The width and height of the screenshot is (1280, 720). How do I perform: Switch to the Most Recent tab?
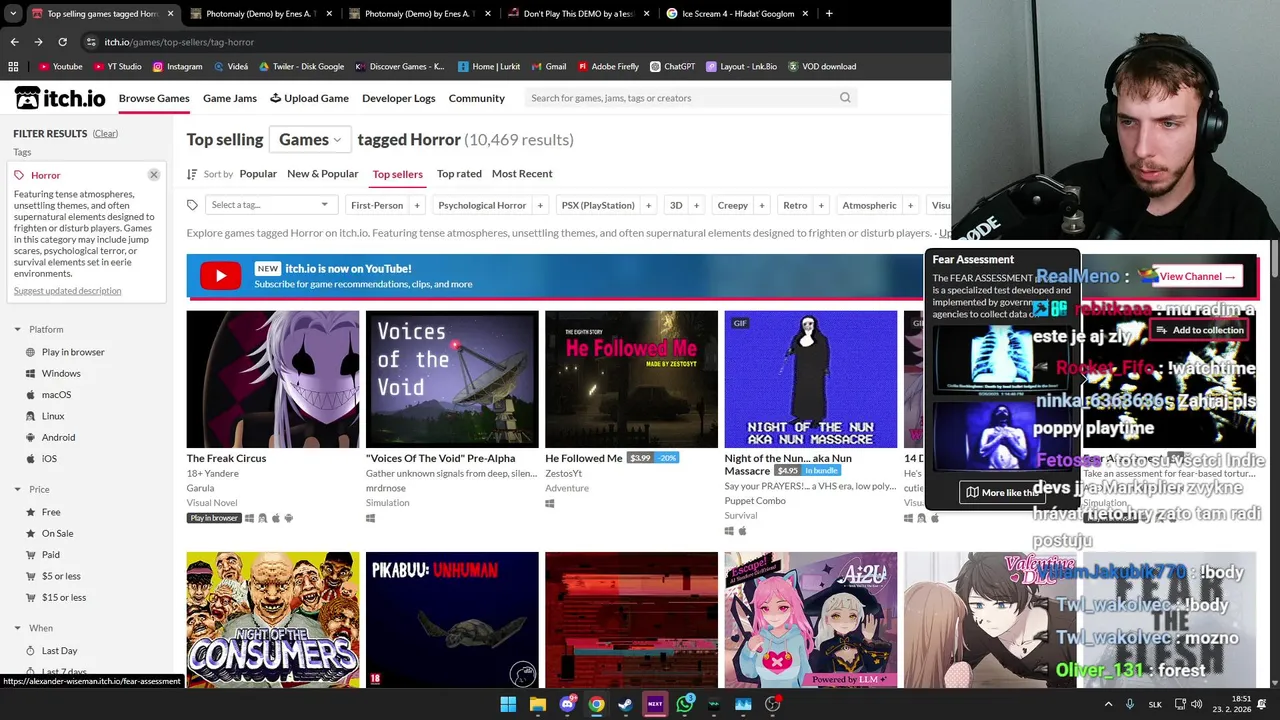522,174
